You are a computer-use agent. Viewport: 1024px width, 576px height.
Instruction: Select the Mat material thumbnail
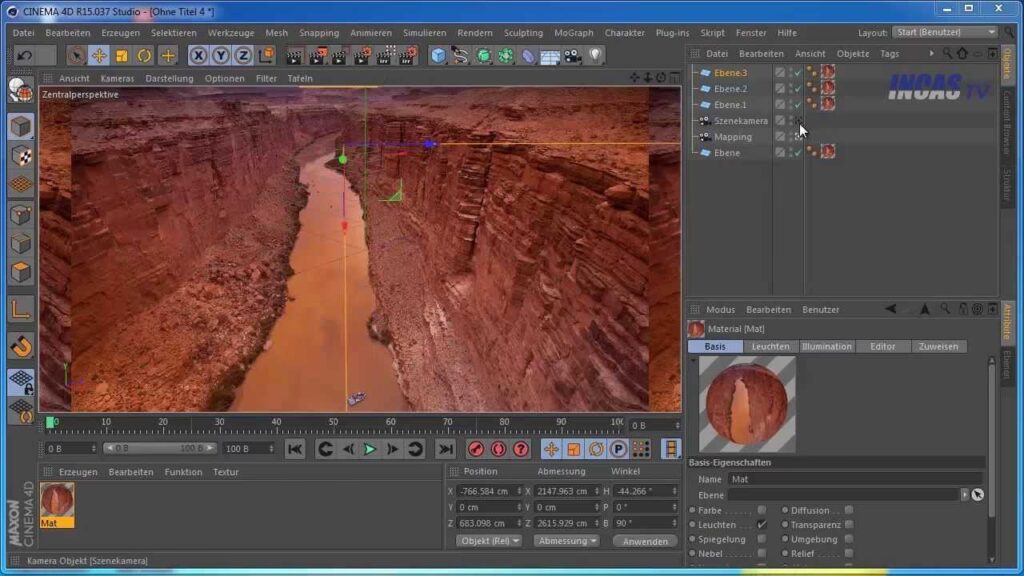click(57, 500)
